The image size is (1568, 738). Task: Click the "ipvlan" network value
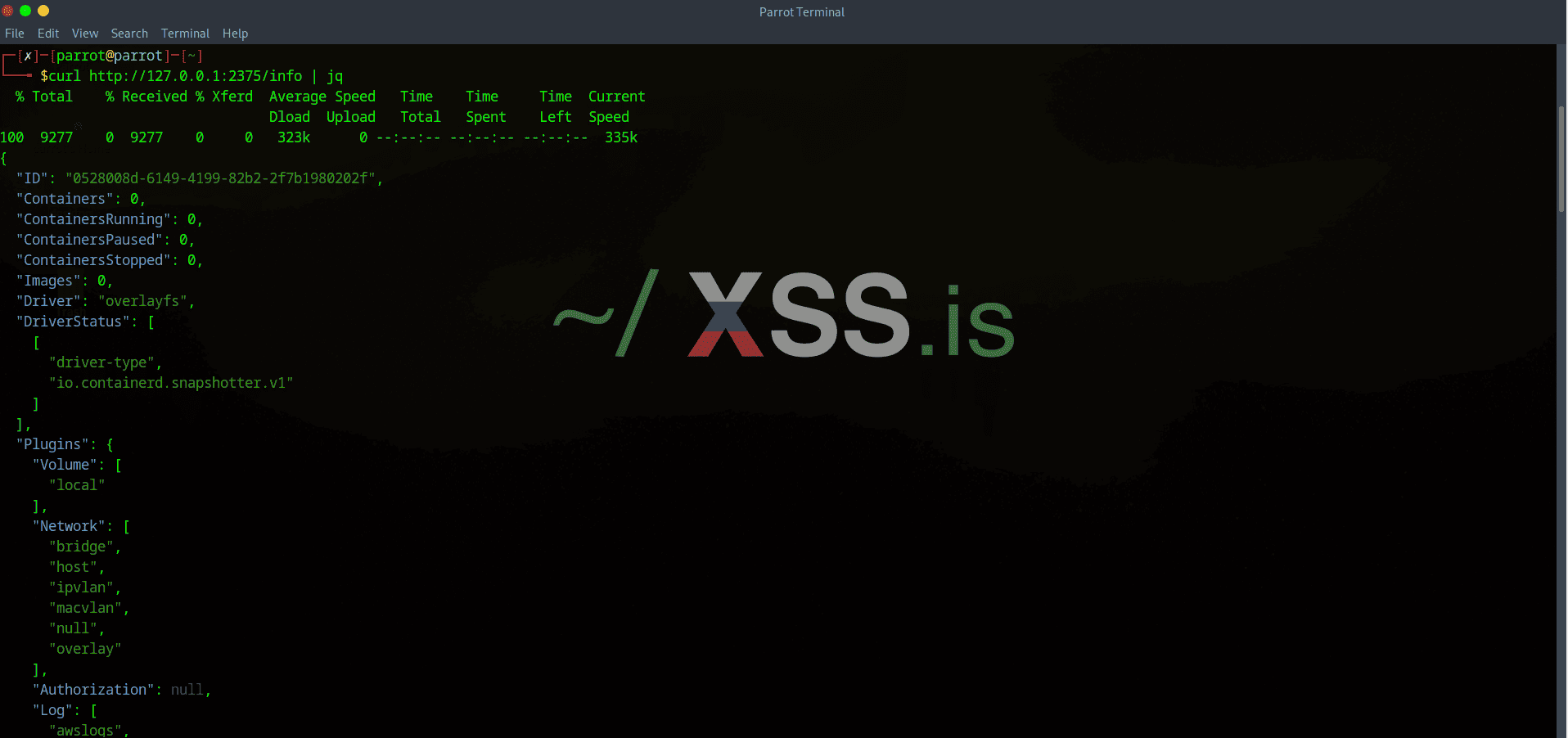[81, 587]
